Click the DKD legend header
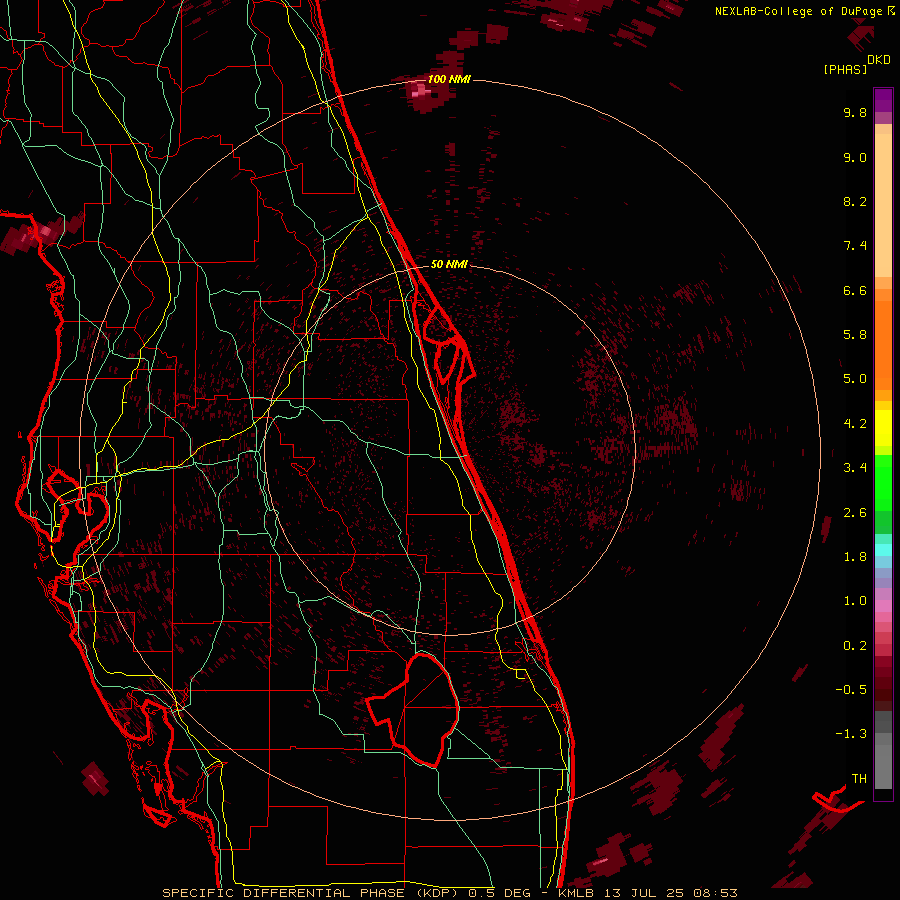The height and width of the screenshot is (900, 900). (879, 59)
